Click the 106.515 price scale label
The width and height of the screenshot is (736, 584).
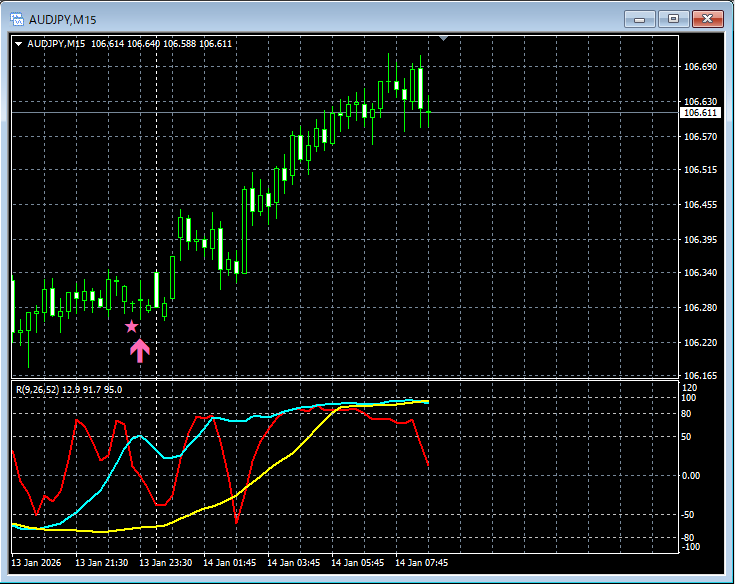click(x=700, y=169)
